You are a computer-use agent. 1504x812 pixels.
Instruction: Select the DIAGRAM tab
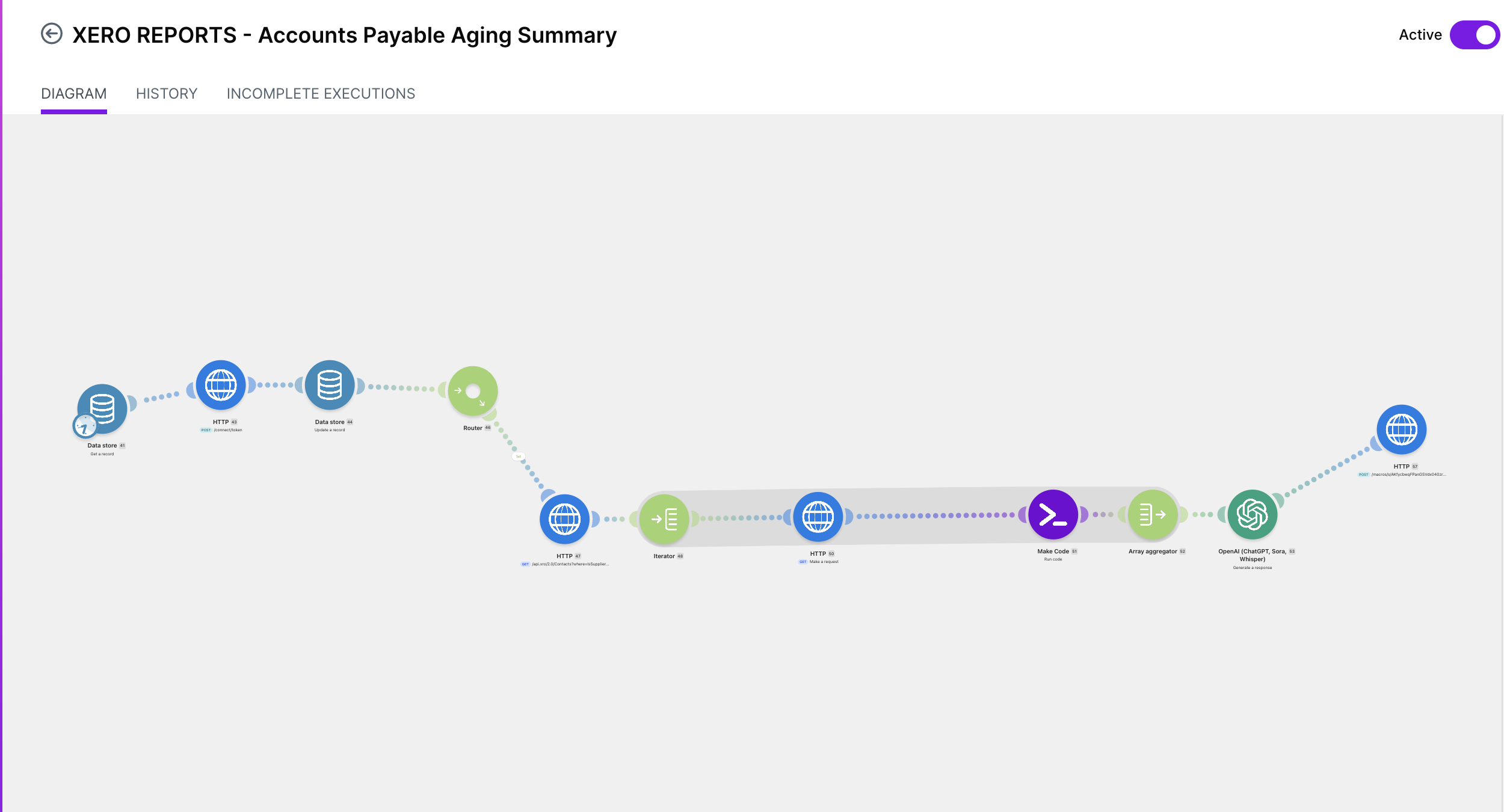(x=74, y=94)
